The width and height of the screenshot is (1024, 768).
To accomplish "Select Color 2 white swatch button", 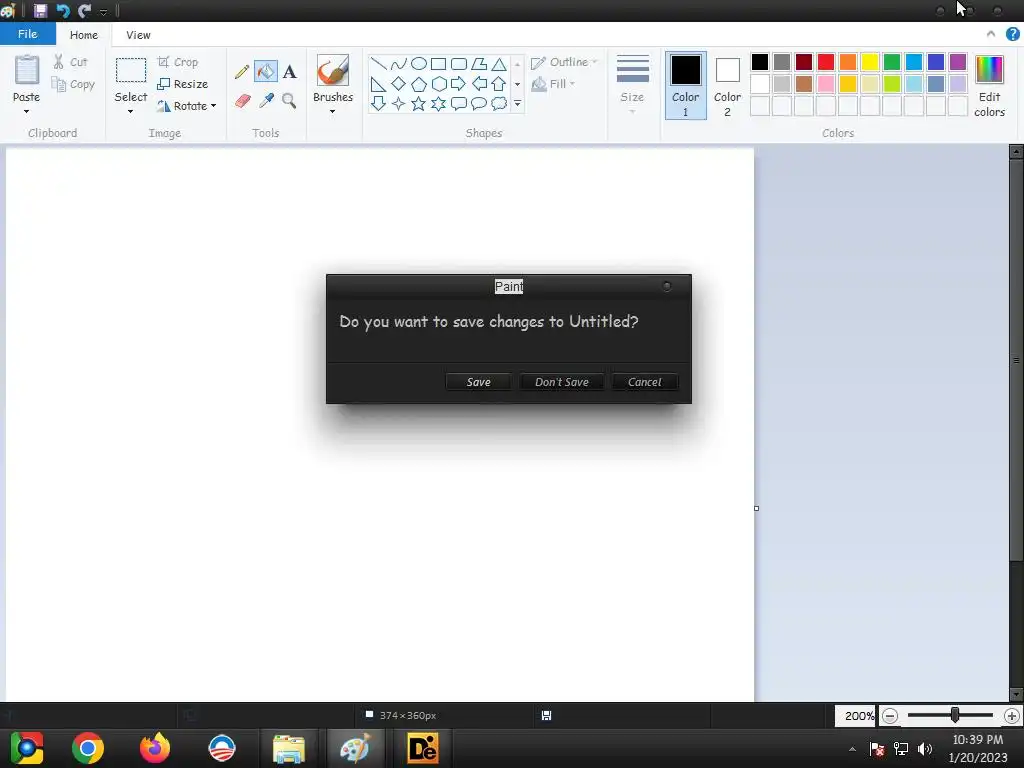I will coord(728,86).
